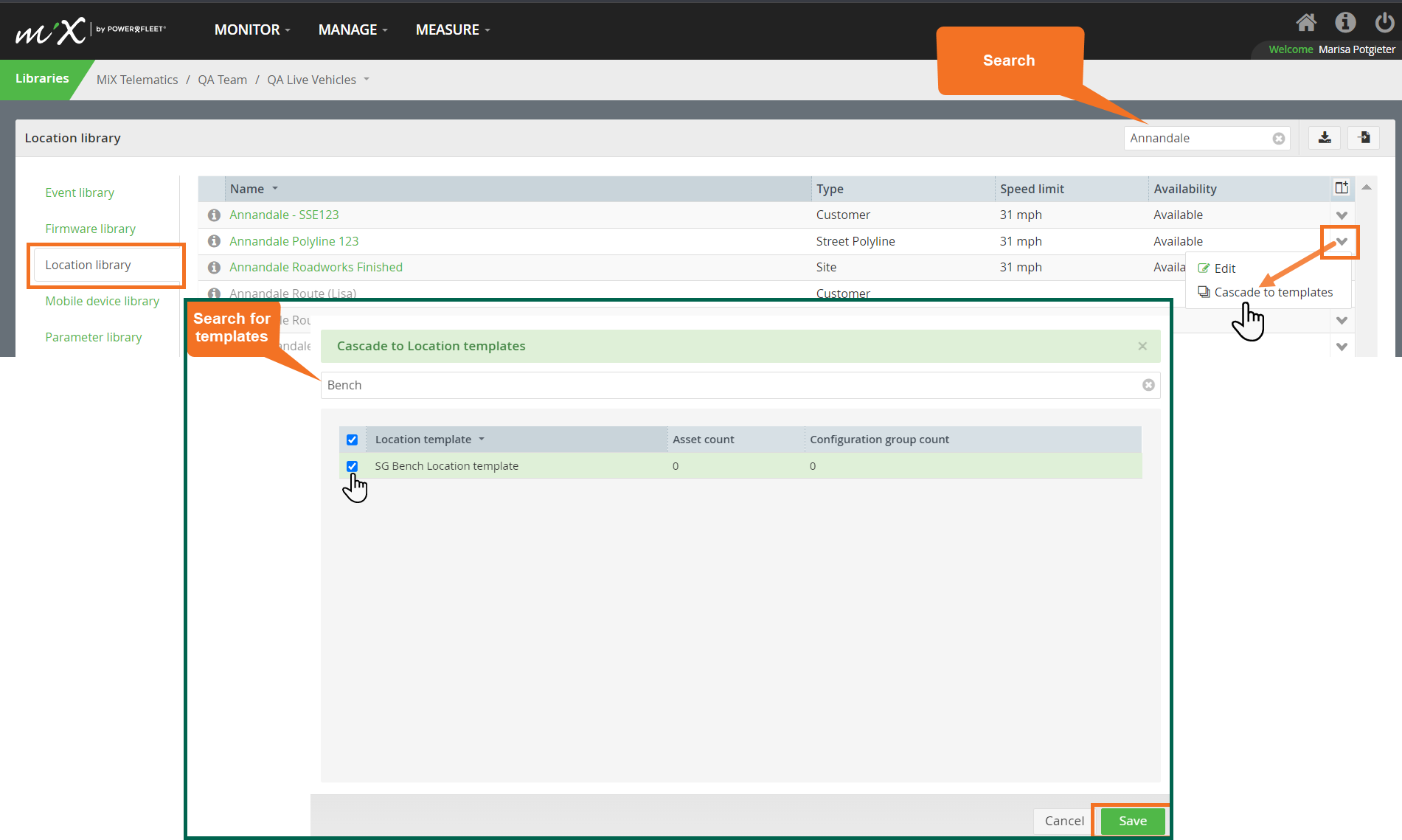Close the Cascade to Location templates dialog
Image resolution: width=1402 pixels, height=840 pixels.
pos(1142,346)
